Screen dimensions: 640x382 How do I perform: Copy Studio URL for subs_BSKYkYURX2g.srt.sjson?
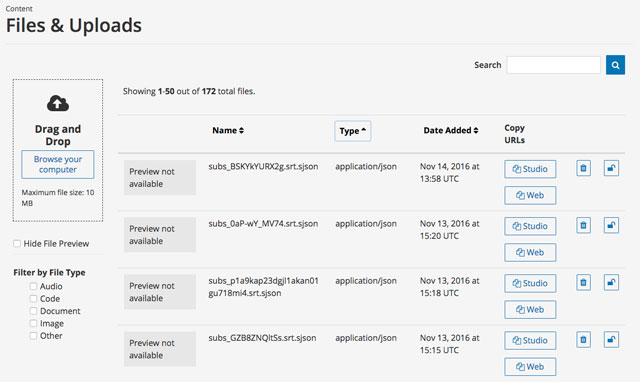click(x=530, y=169)
